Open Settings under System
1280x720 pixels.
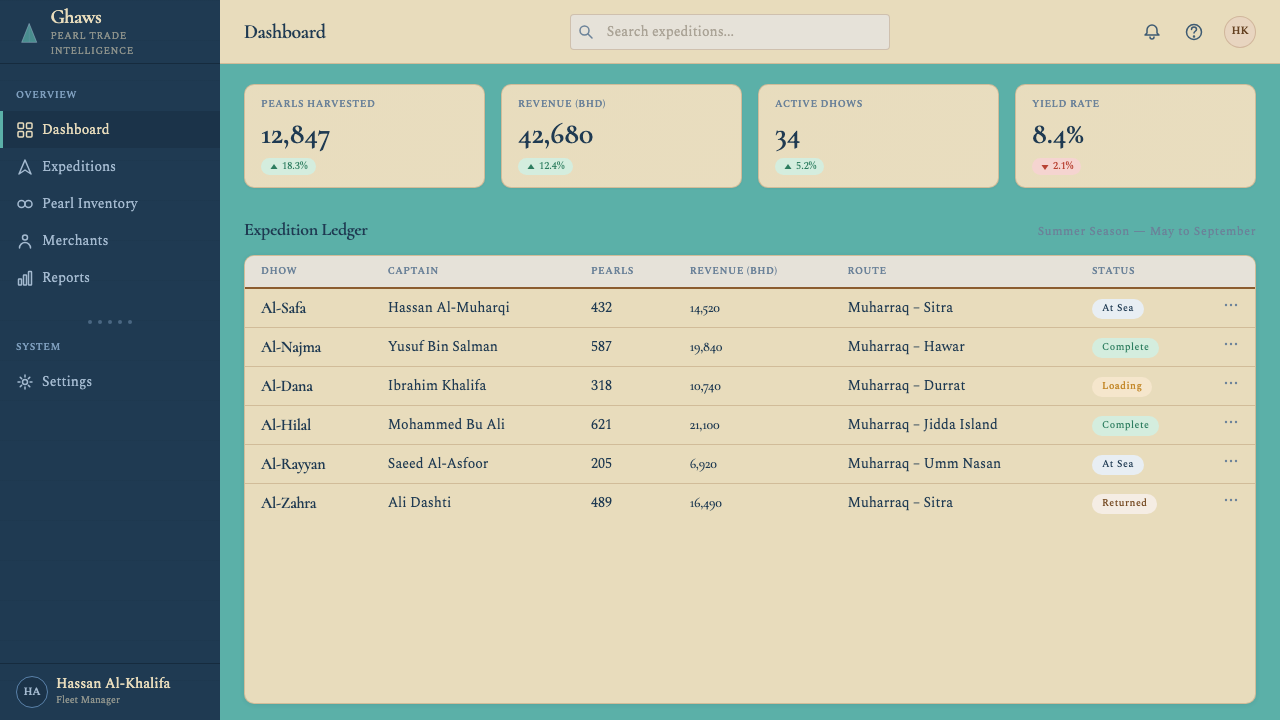coord(110,382)
